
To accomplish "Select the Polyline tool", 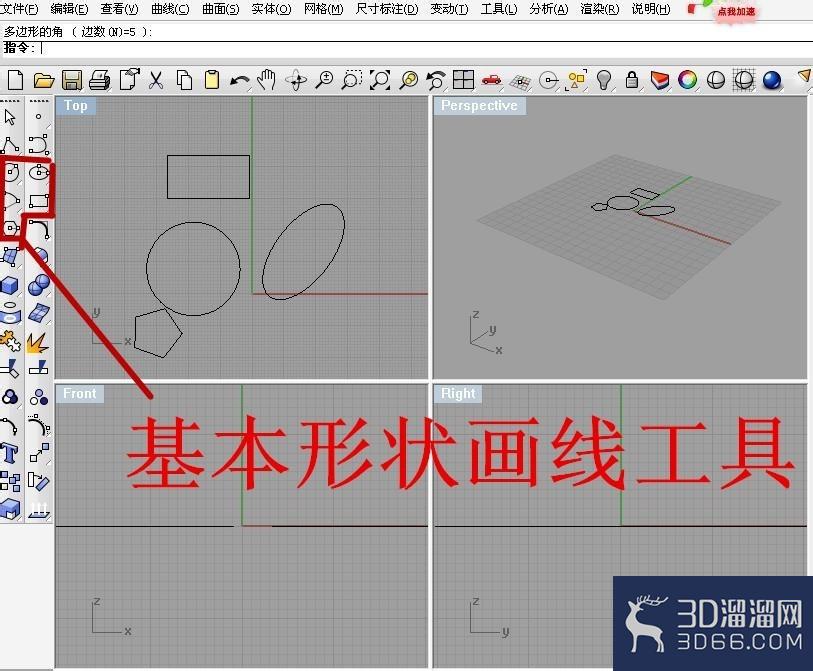I will 10,145.
